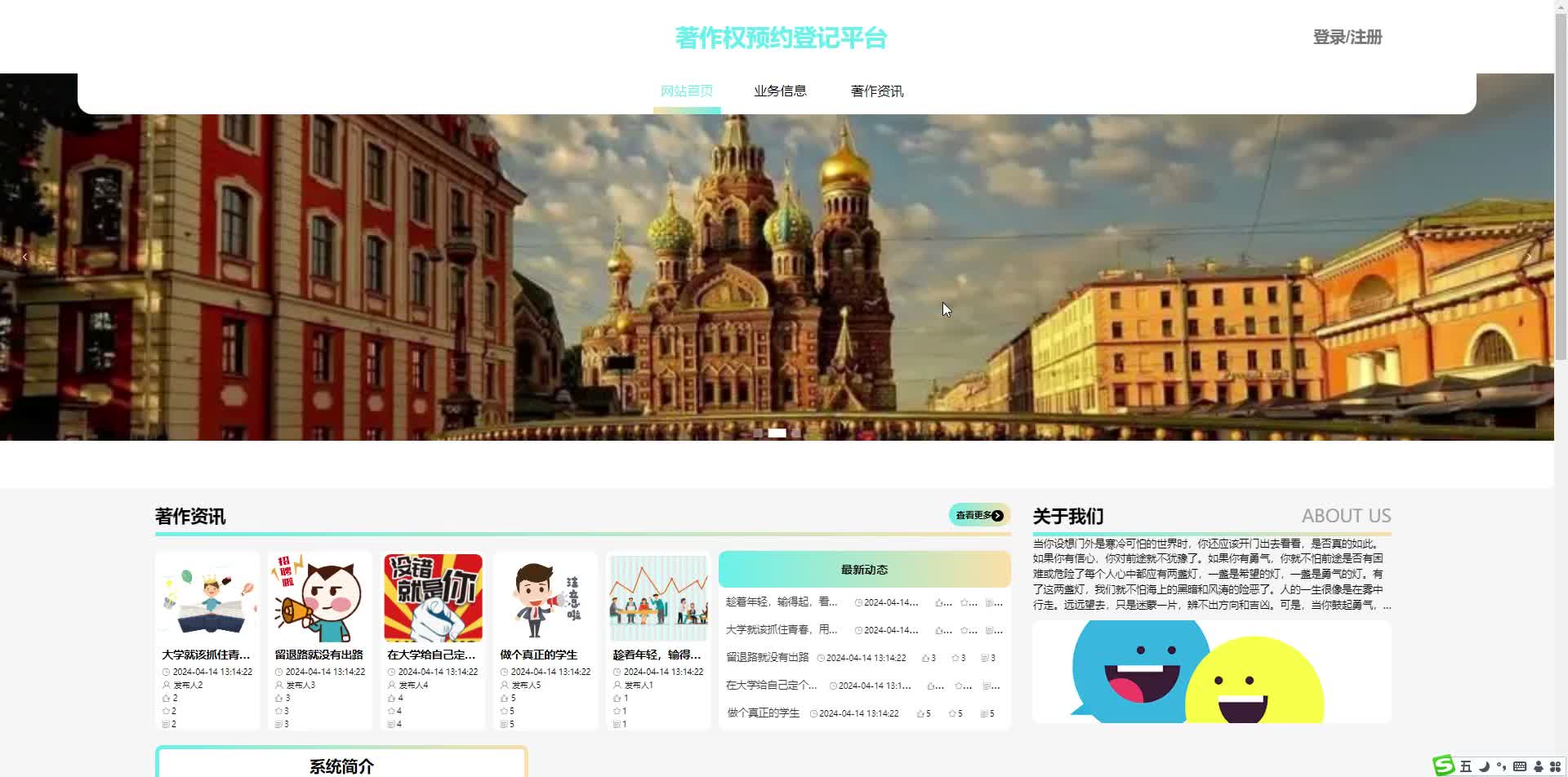Open the IME toolbox grid icon
This screenshot has height=777, width=1568.
point(1555,766)
